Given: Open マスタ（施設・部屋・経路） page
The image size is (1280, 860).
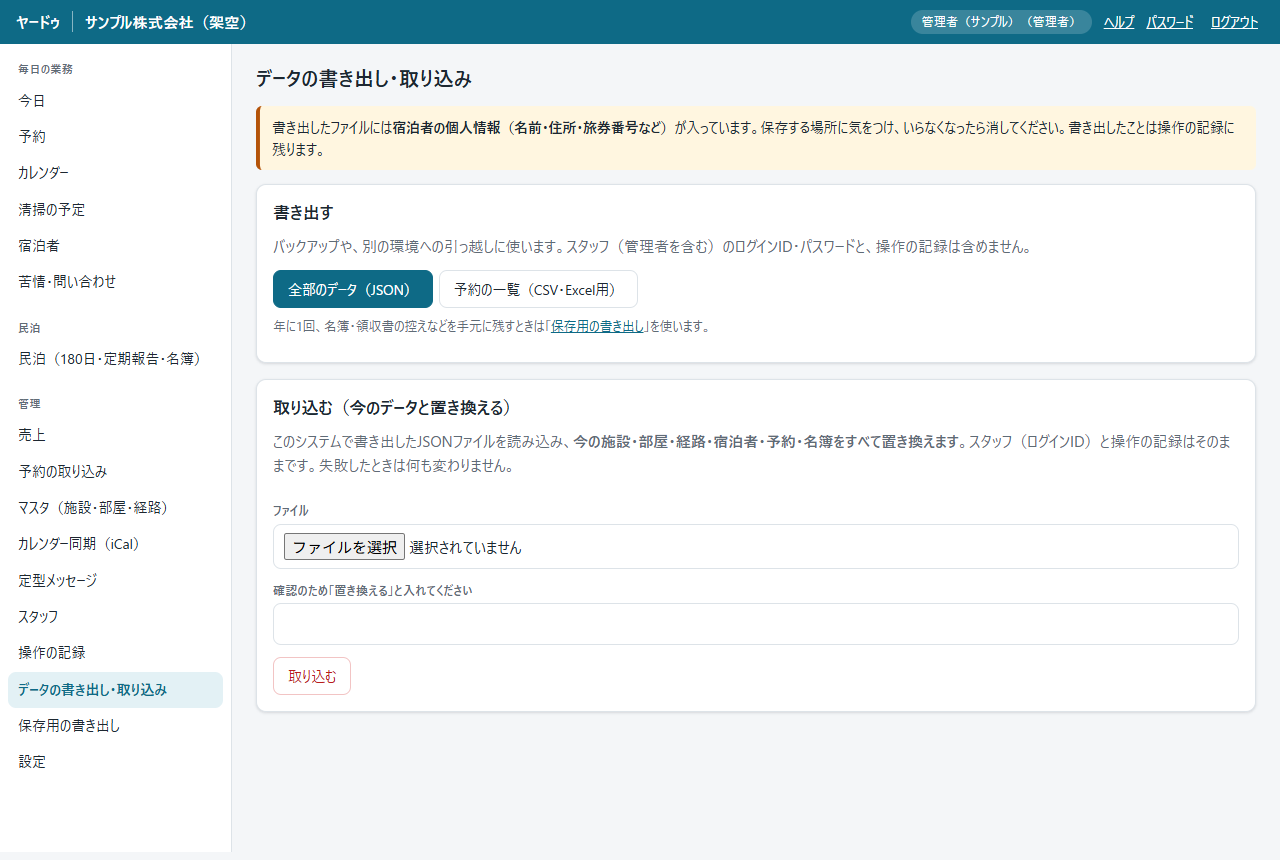Looking at the screenshot, I should [115, 507].
